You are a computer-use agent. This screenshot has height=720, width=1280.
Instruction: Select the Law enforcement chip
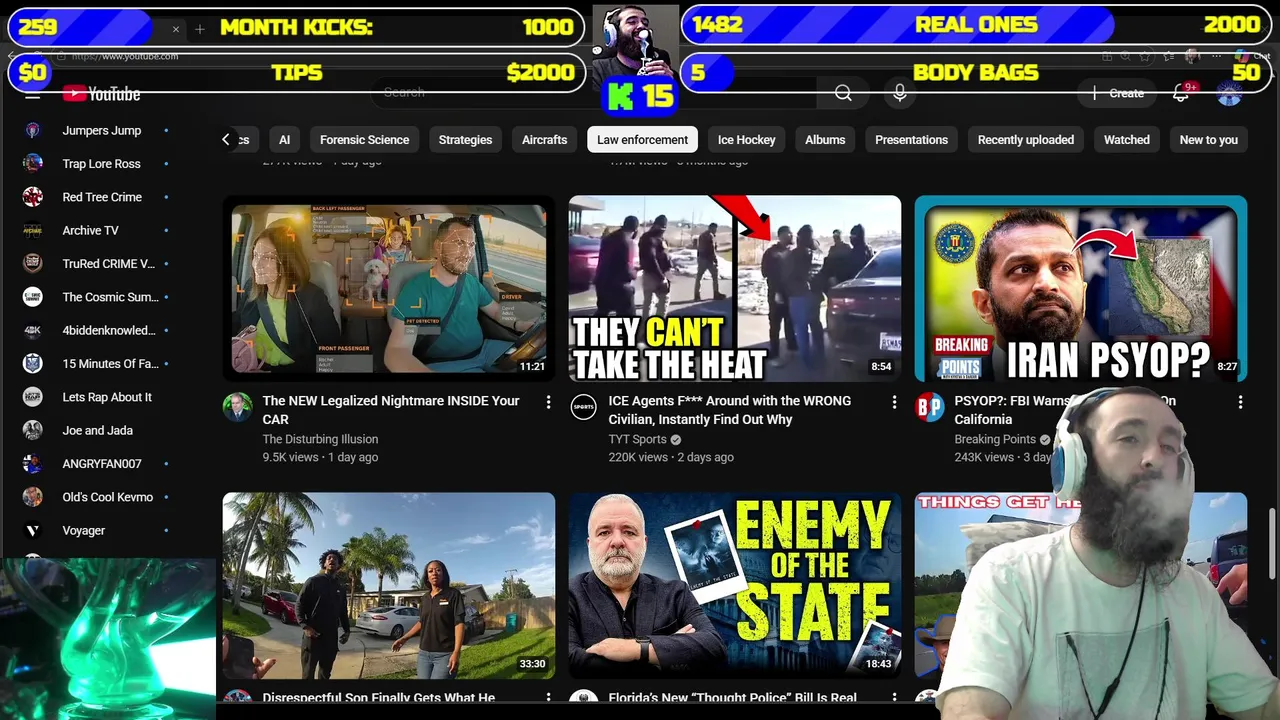(642, 140)
